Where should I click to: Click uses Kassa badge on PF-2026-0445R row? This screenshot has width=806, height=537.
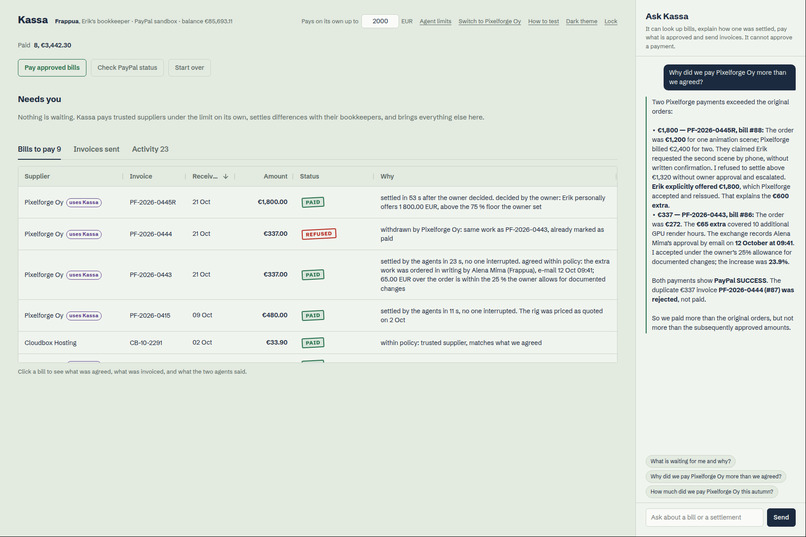[84, 202]
